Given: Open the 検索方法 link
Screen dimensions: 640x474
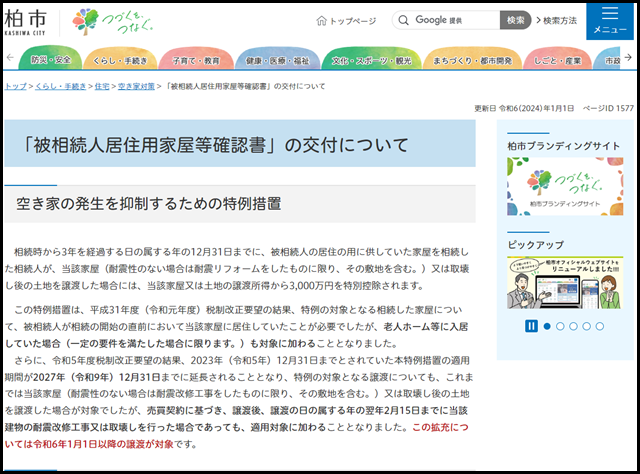Looking at the screenshot, I should (556, 20).
